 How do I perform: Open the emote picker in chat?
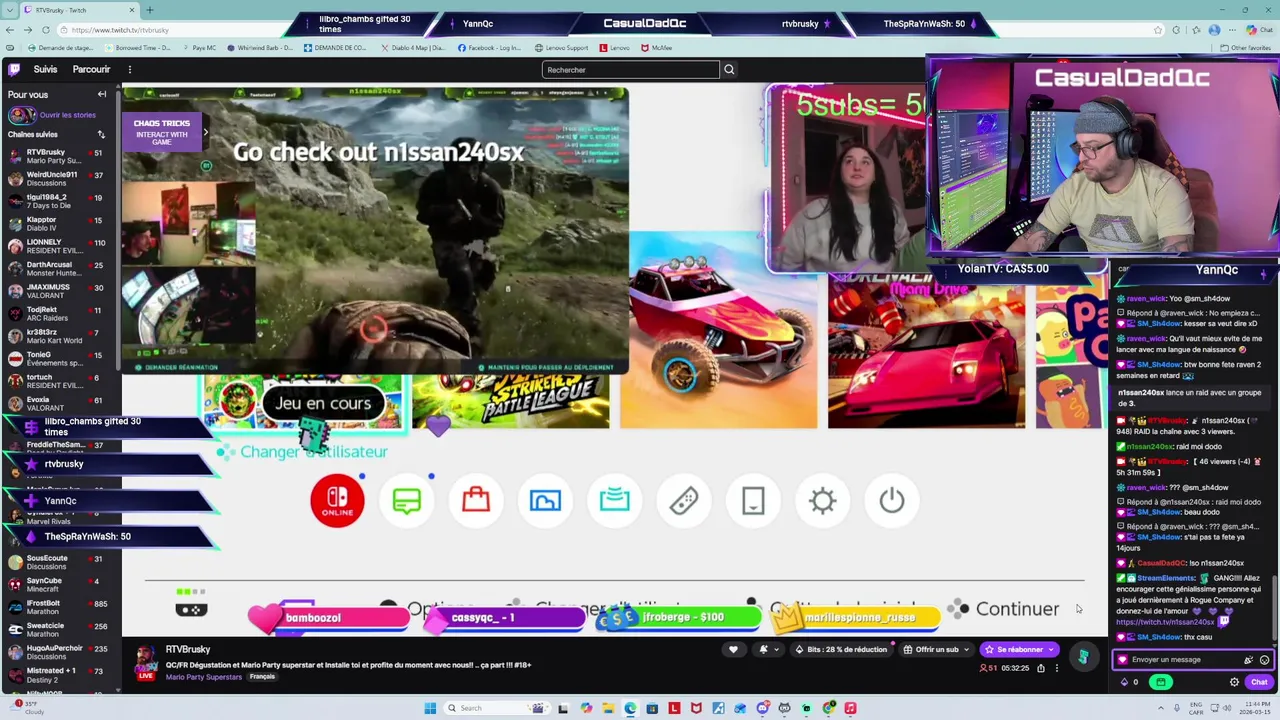point(1264,660)
